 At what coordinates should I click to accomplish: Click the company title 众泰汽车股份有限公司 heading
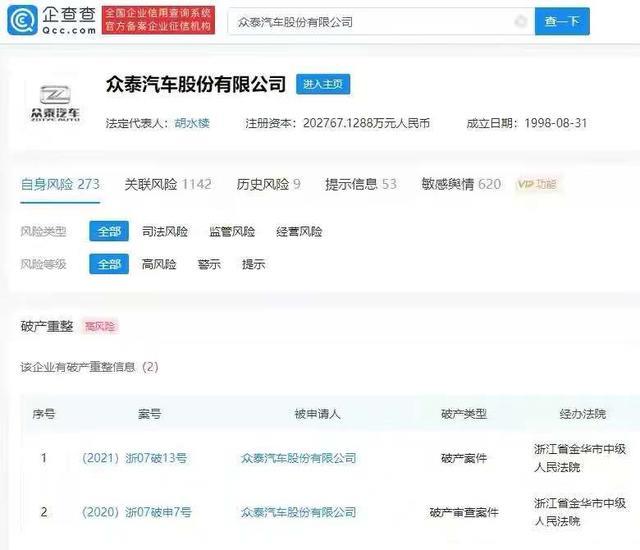196,84
